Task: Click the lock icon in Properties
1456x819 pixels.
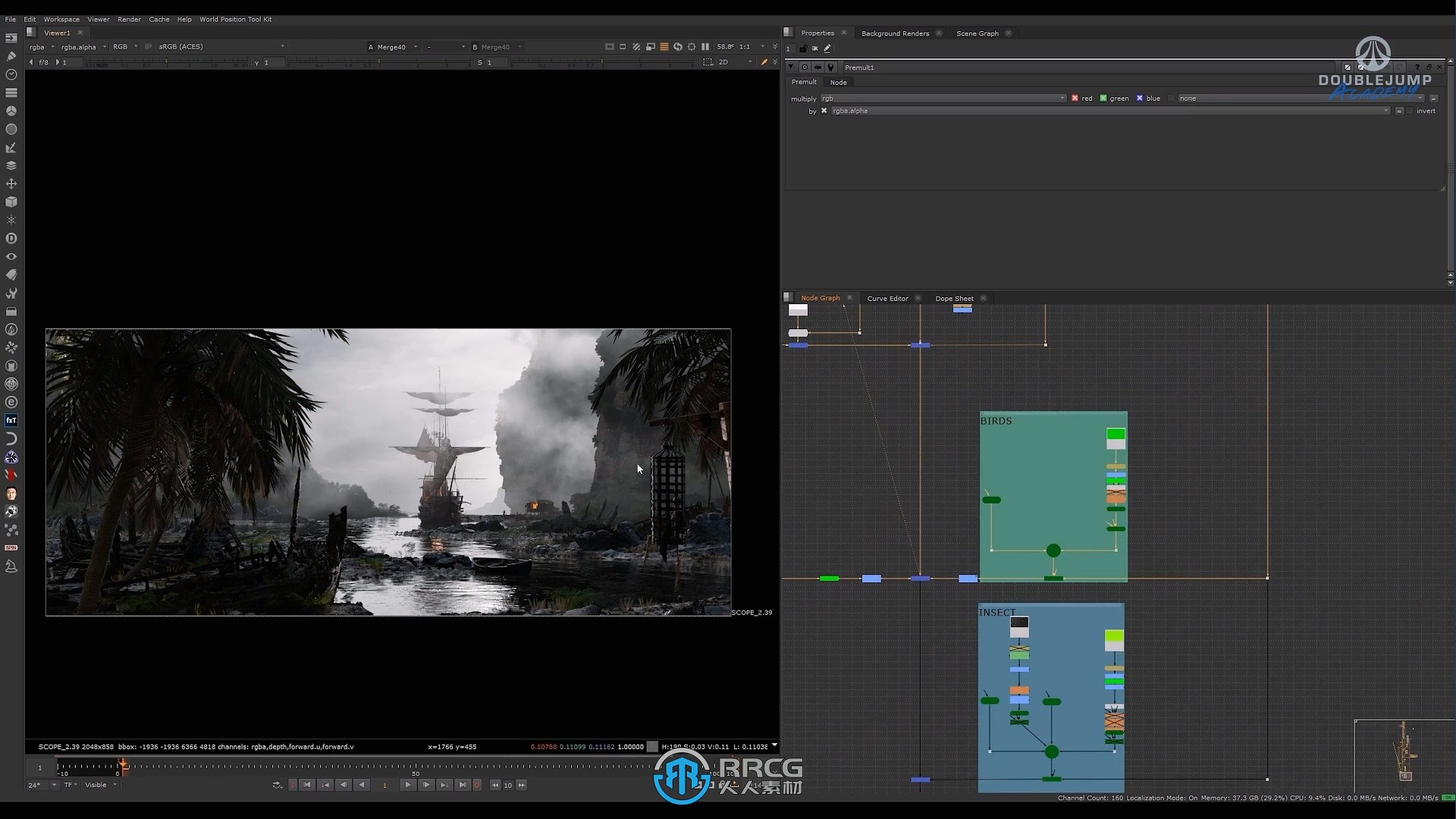Action: 803,49
